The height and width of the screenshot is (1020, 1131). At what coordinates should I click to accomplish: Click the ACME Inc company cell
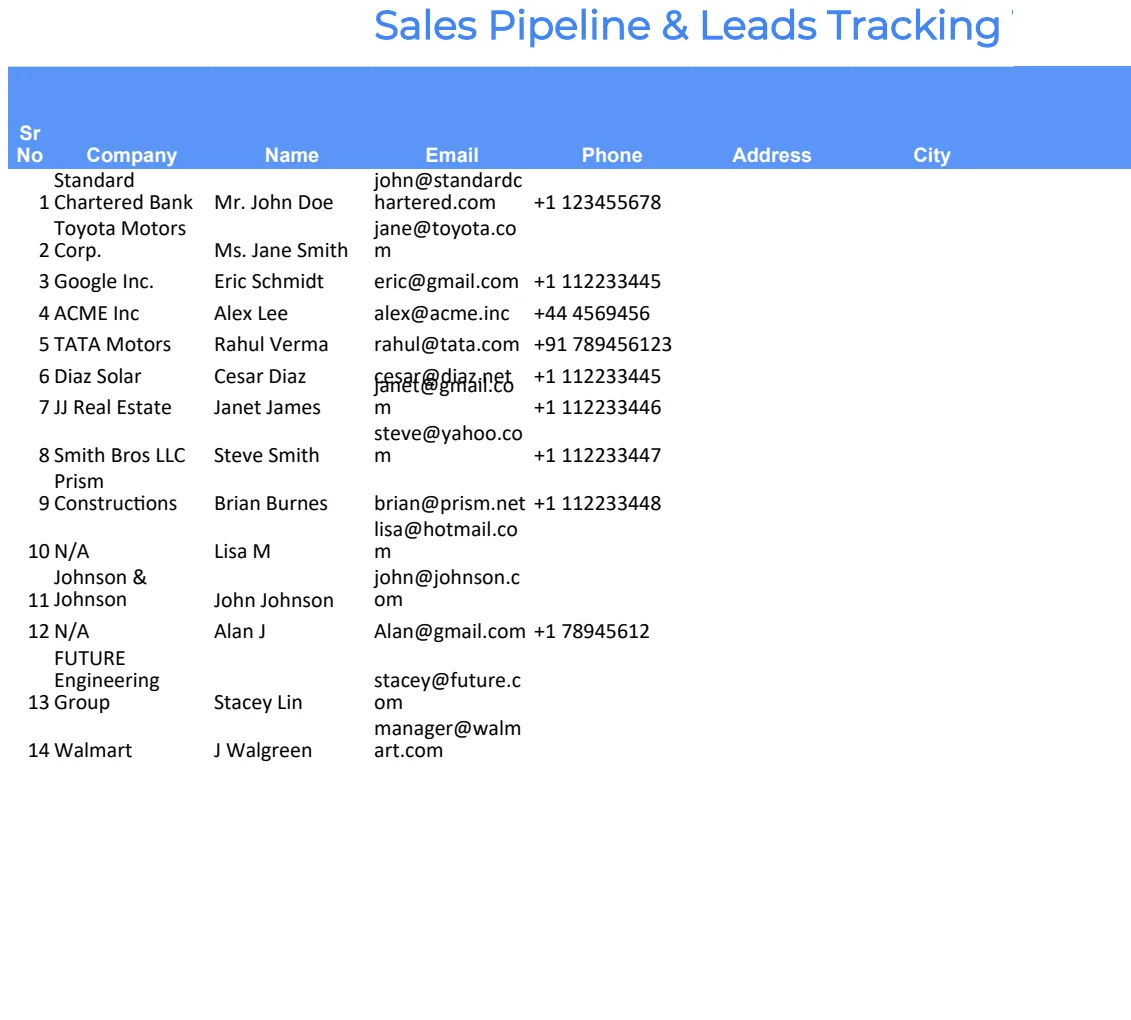(97, 313)
